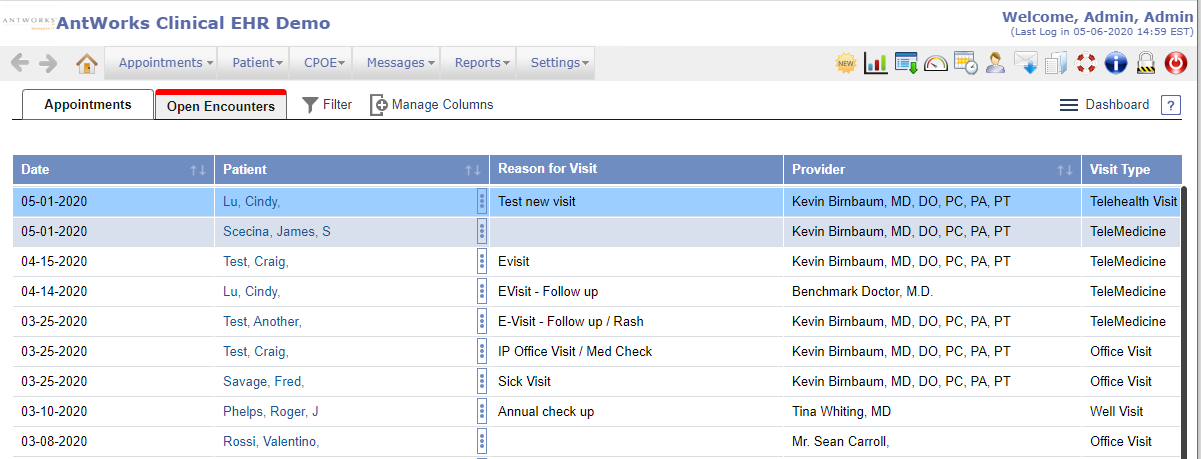The width and height of the screenshot is (1201, 459).
Task: Click the red power logout icon
Action: click(1177, 63)
